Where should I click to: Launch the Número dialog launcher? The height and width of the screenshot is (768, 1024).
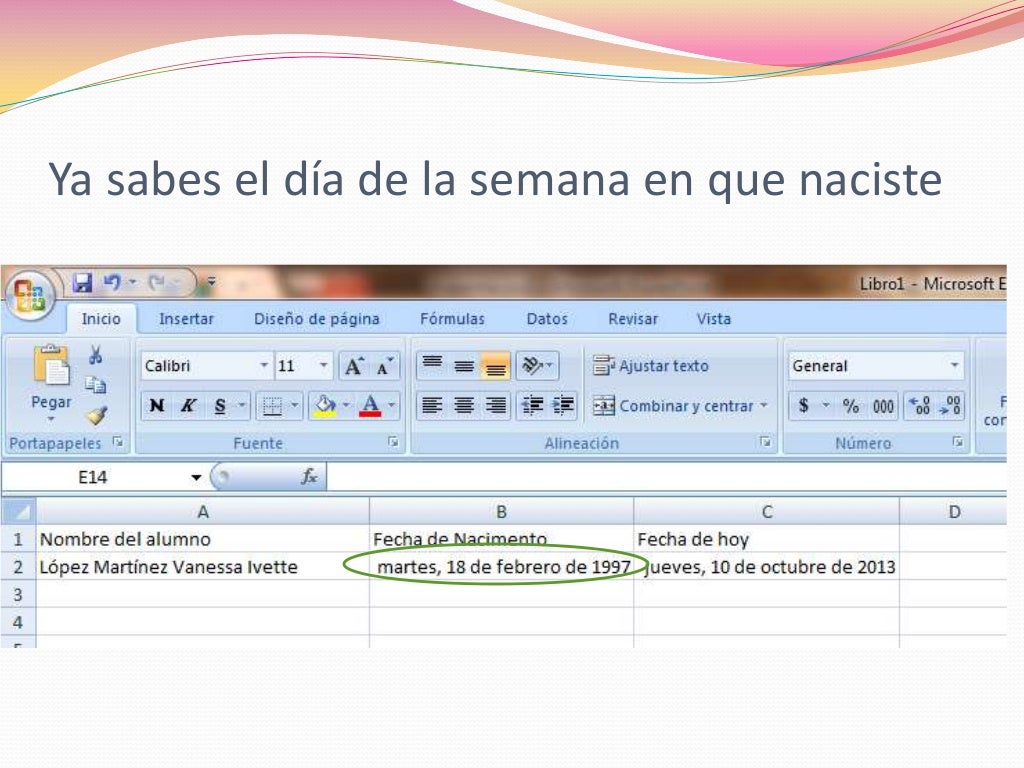coord(957,443)
